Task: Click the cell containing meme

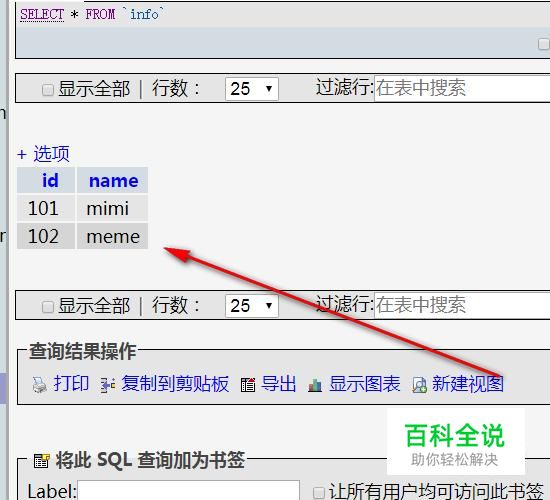Action: [112, 236]
